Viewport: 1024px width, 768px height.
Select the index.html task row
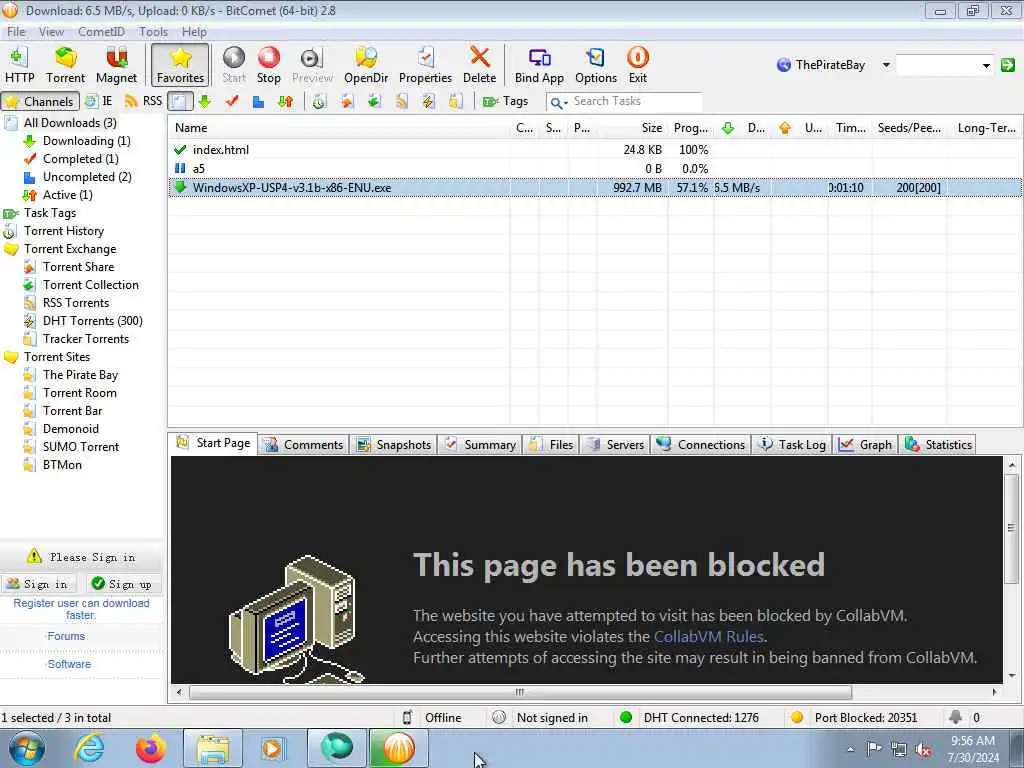tap(594, 150)
